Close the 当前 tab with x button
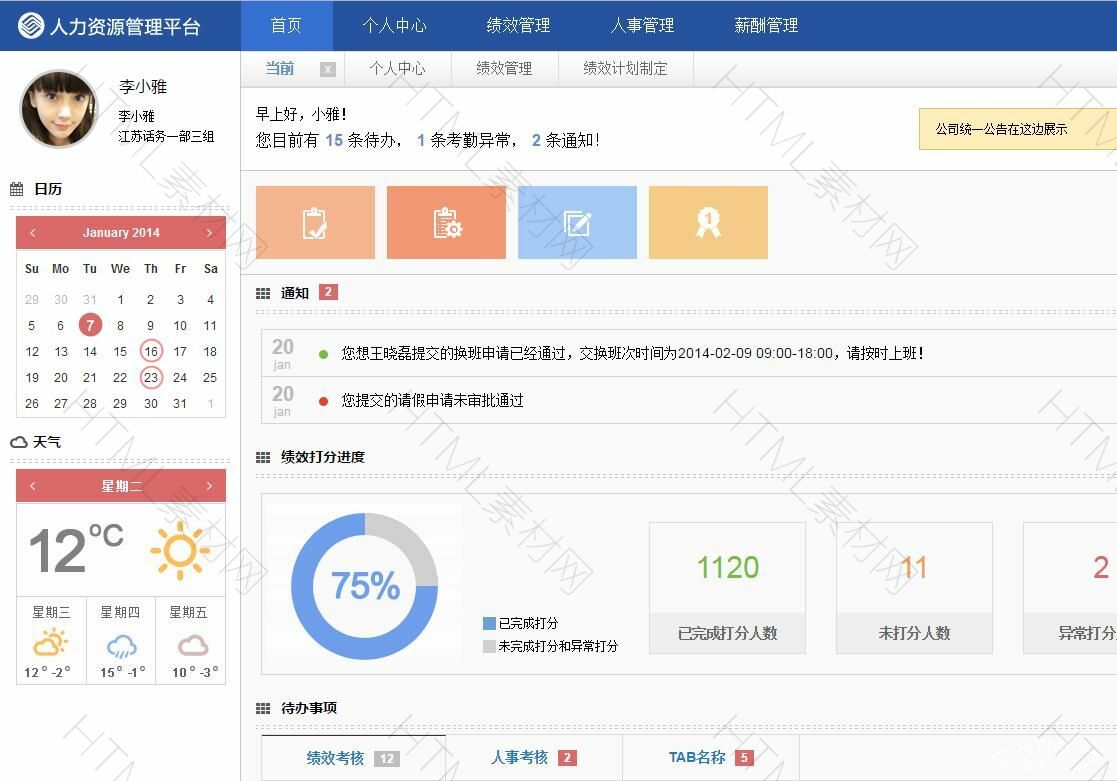 [x=327, y=69]
